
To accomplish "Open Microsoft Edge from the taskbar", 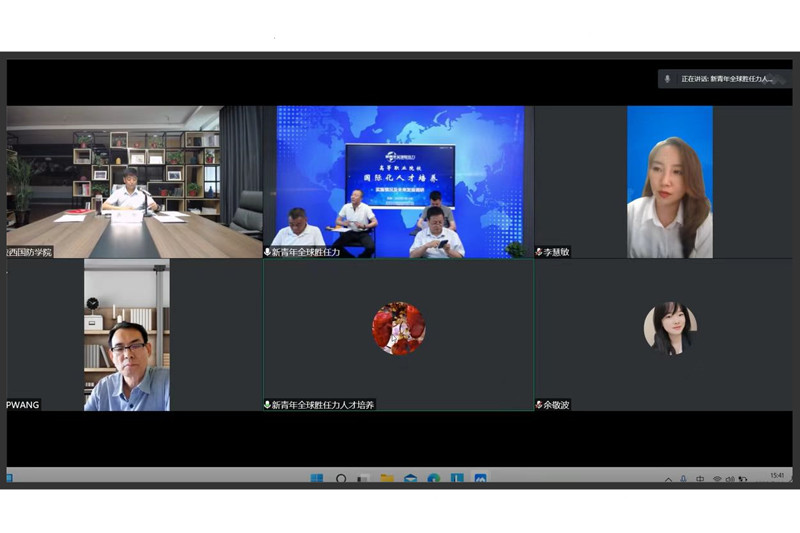I will click(x=434, y=479).
